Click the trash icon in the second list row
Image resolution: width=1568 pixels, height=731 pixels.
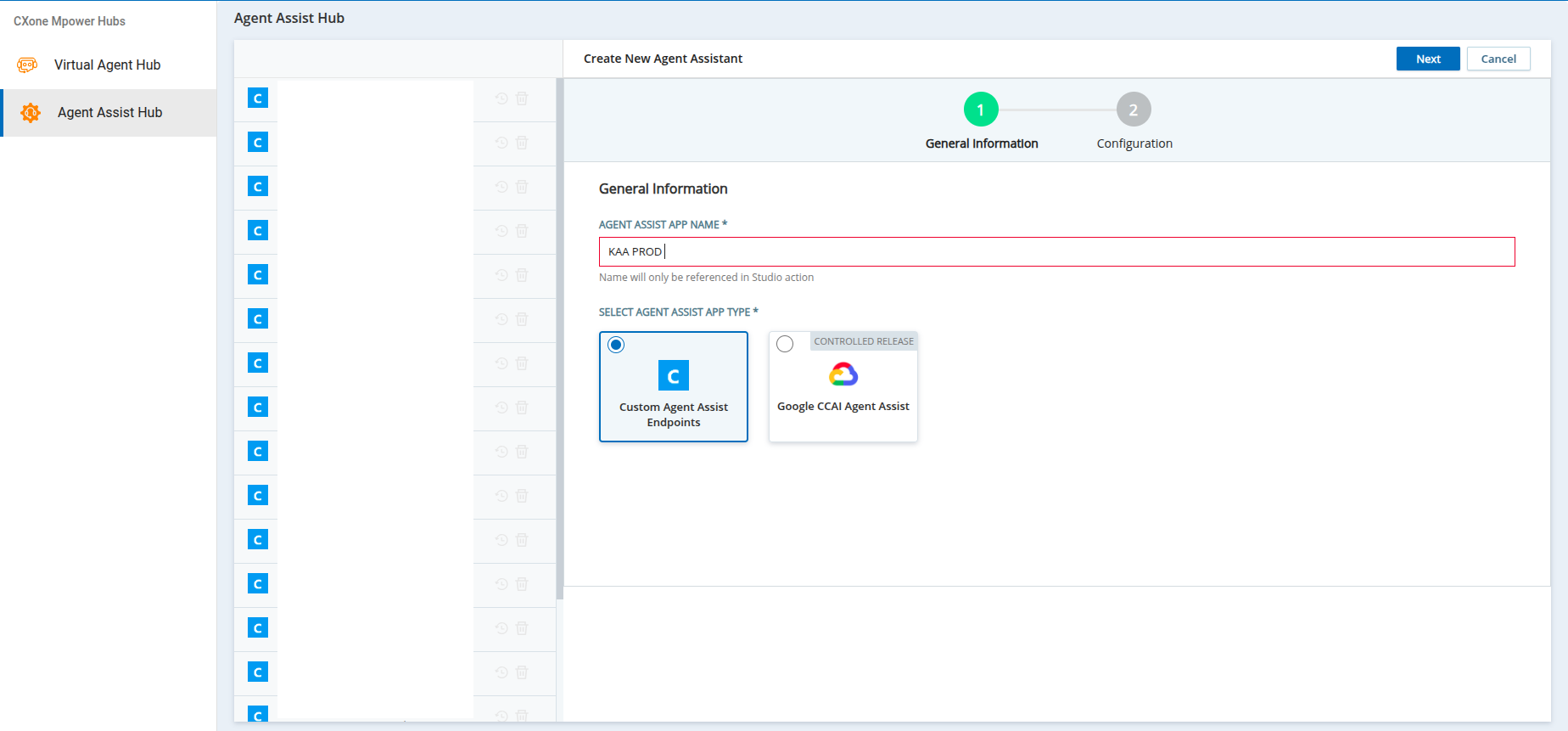click(522, 143)
